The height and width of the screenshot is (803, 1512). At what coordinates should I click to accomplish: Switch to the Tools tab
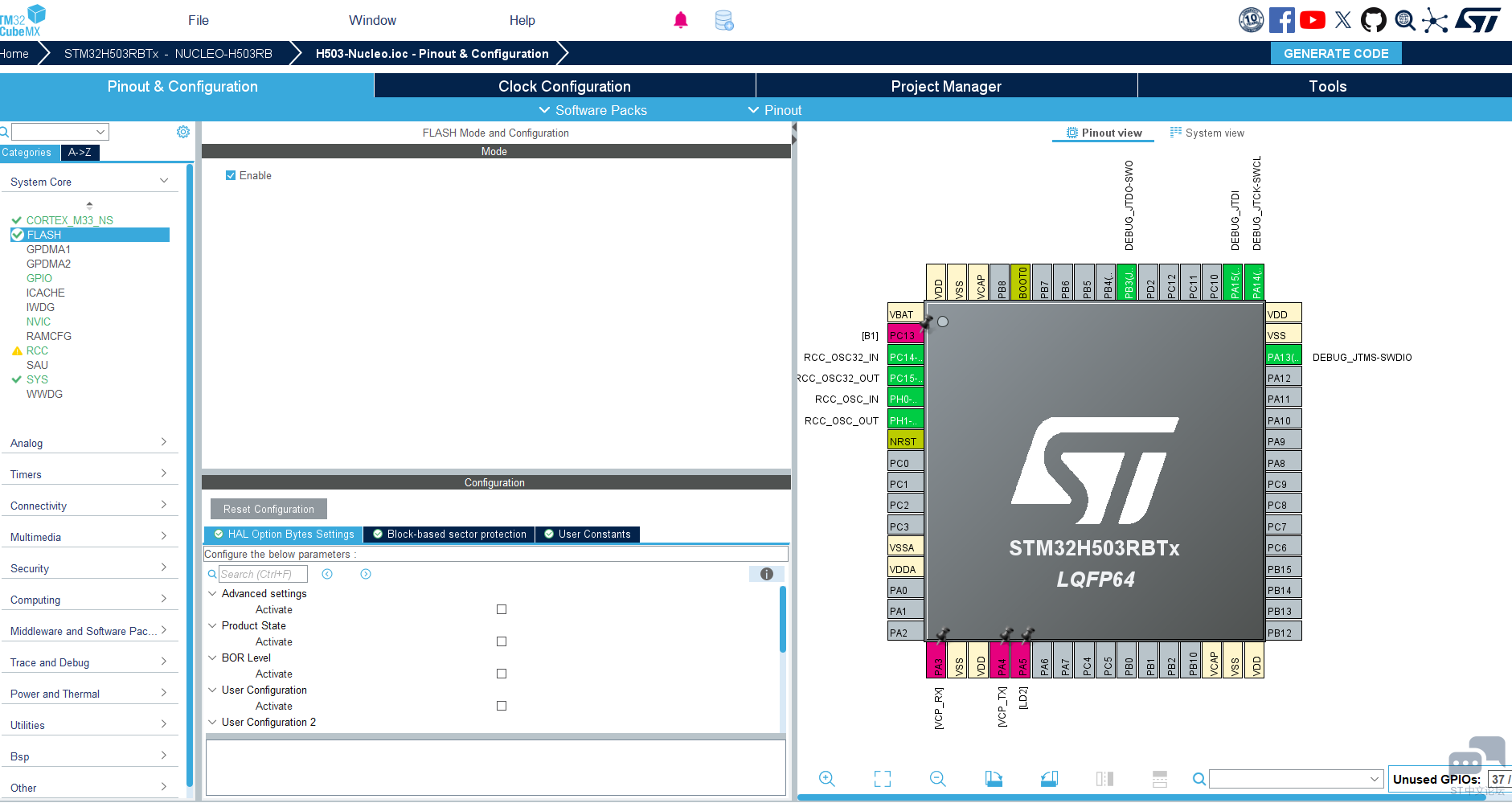[1327, 86]
